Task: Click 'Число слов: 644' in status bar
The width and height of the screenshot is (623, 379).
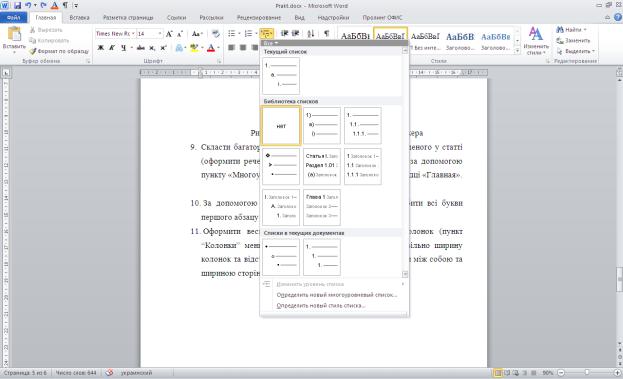Action: pyautogui.click(x=76, y=373)
